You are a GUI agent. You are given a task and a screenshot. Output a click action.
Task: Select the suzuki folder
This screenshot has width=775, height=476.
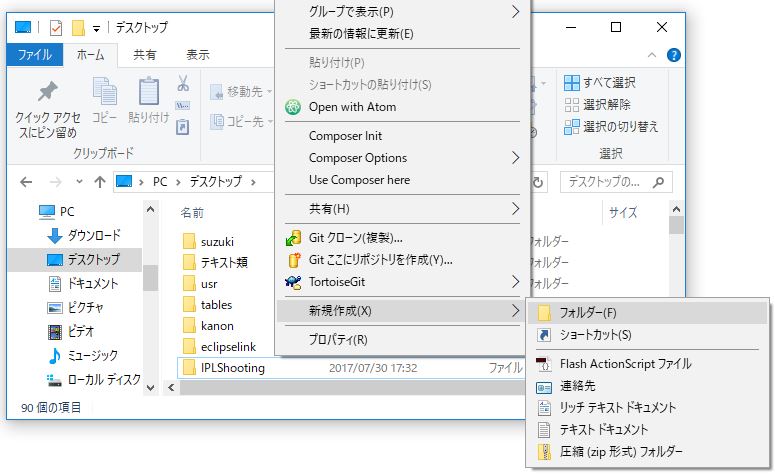[x=209, y=241]
